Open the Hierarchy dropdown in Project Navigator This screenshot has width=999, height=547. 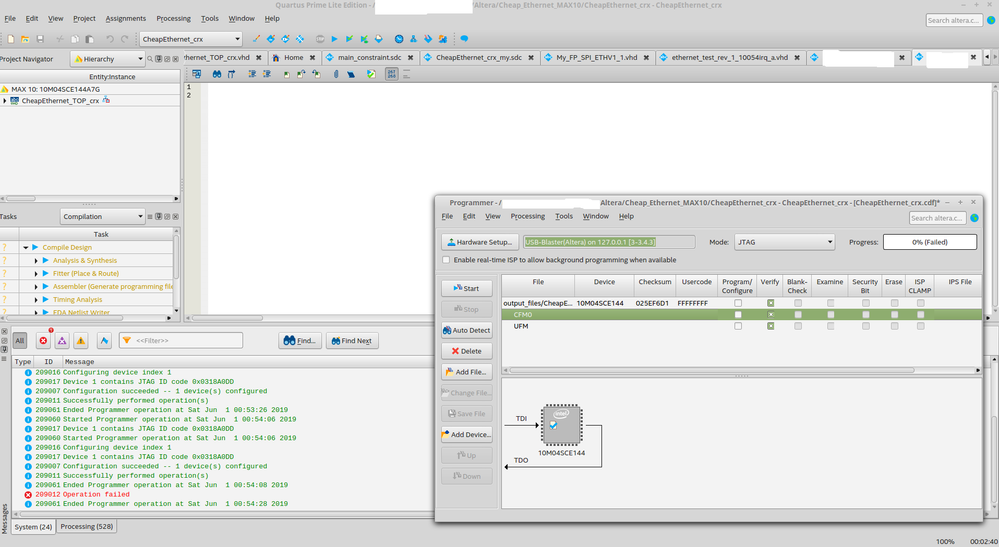tap(107, 59)
